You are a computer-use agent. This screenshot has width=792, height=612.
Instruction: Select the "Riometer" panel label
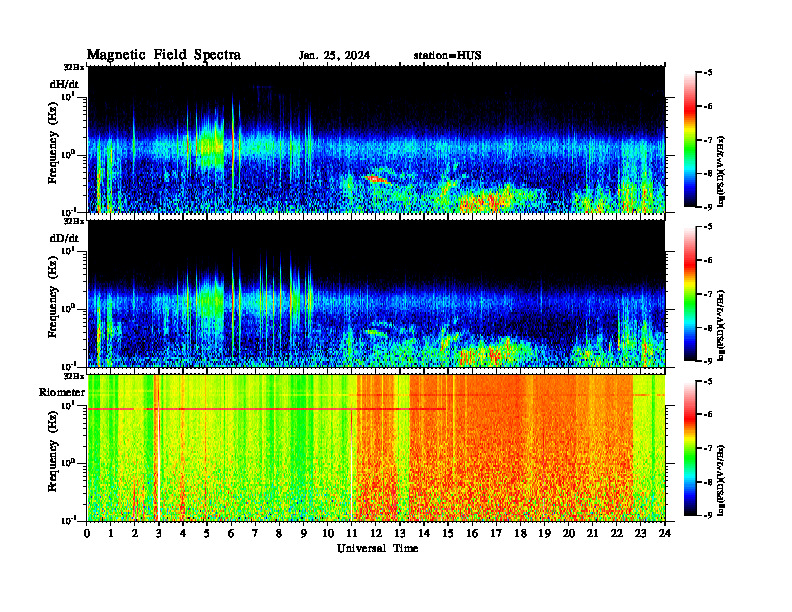pos(62,392)
